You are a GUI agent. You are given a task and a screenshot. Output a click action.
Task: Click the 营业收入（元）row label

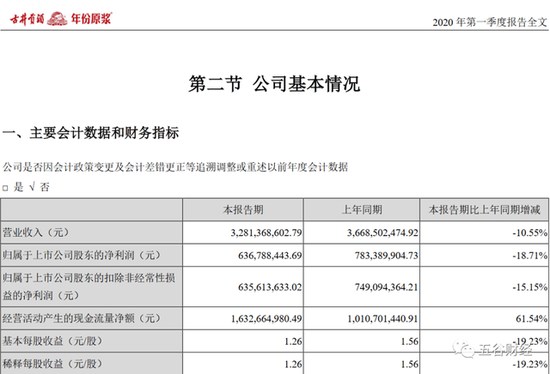36,232
